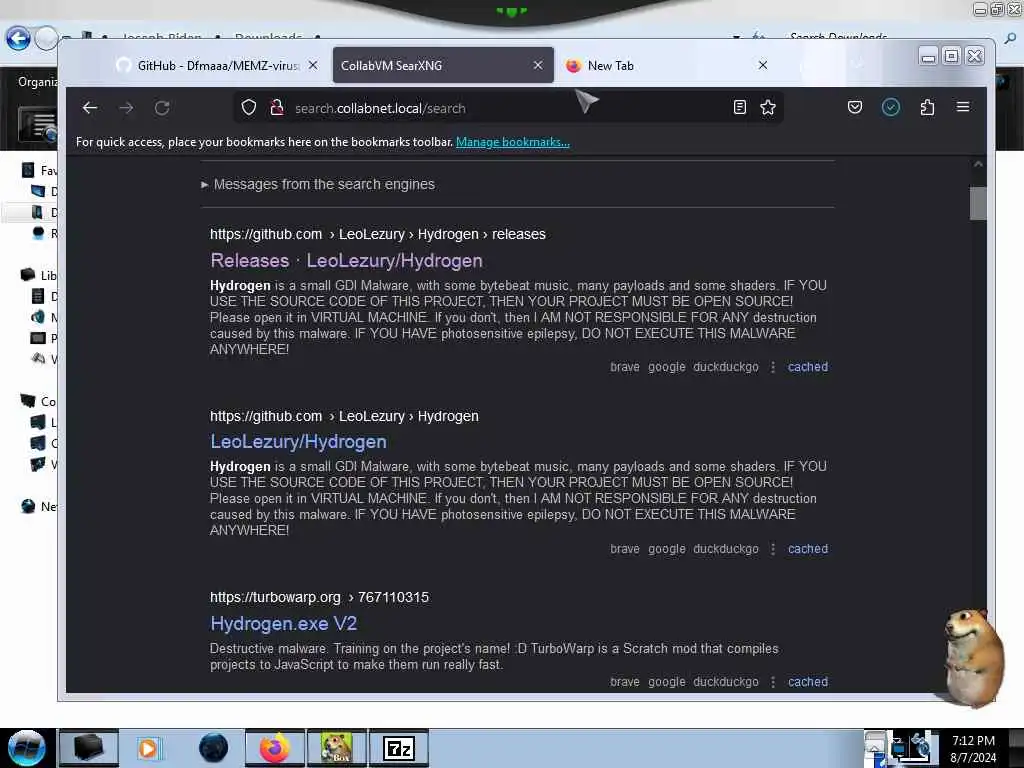Screen dimensions: 1024x768
Task: Click the scrollbar up arrow
Action: [x=978, y=165]
